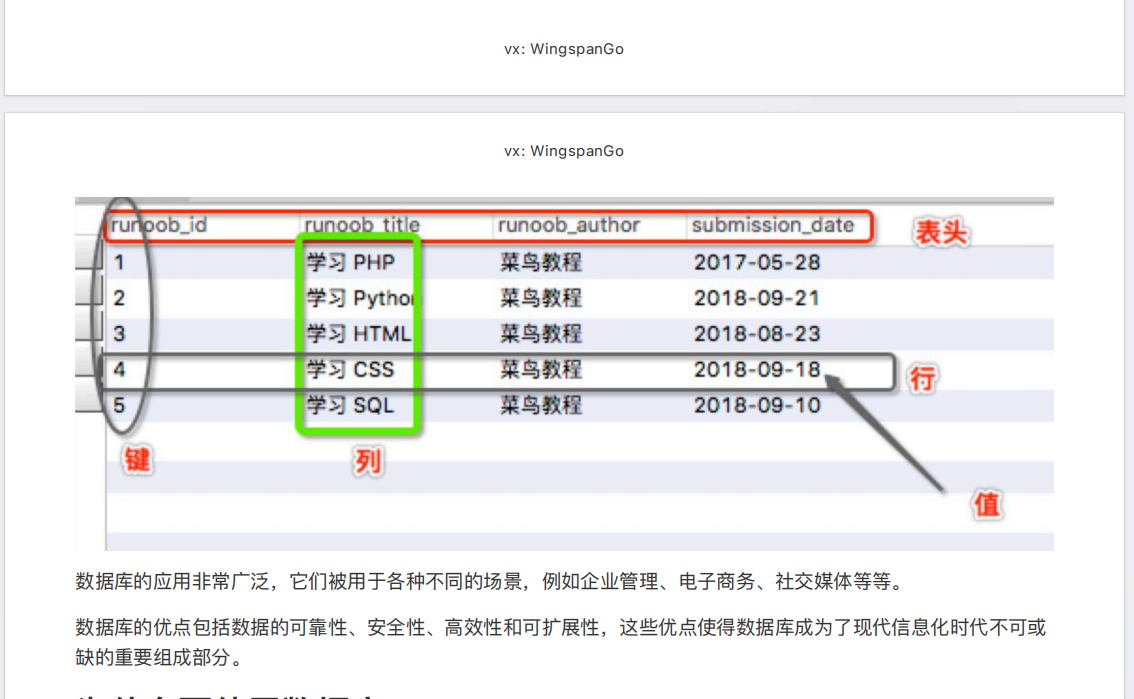
Task: Click the red 列 label
Action: pyautogui.click(x=367, y=461)
